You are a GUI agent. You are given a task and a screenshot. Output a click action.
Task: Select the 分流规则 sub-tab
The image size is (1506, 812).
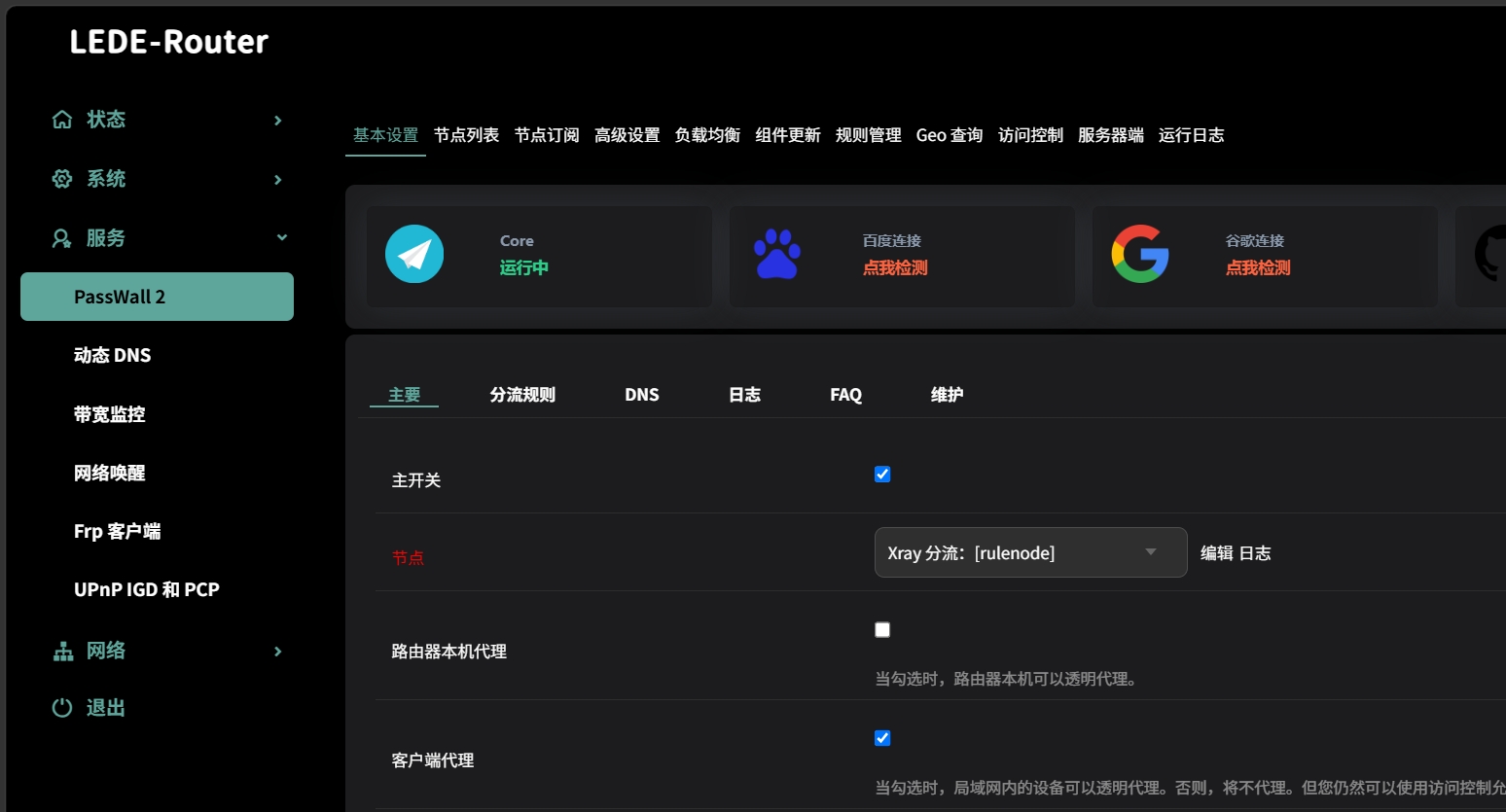522,395
